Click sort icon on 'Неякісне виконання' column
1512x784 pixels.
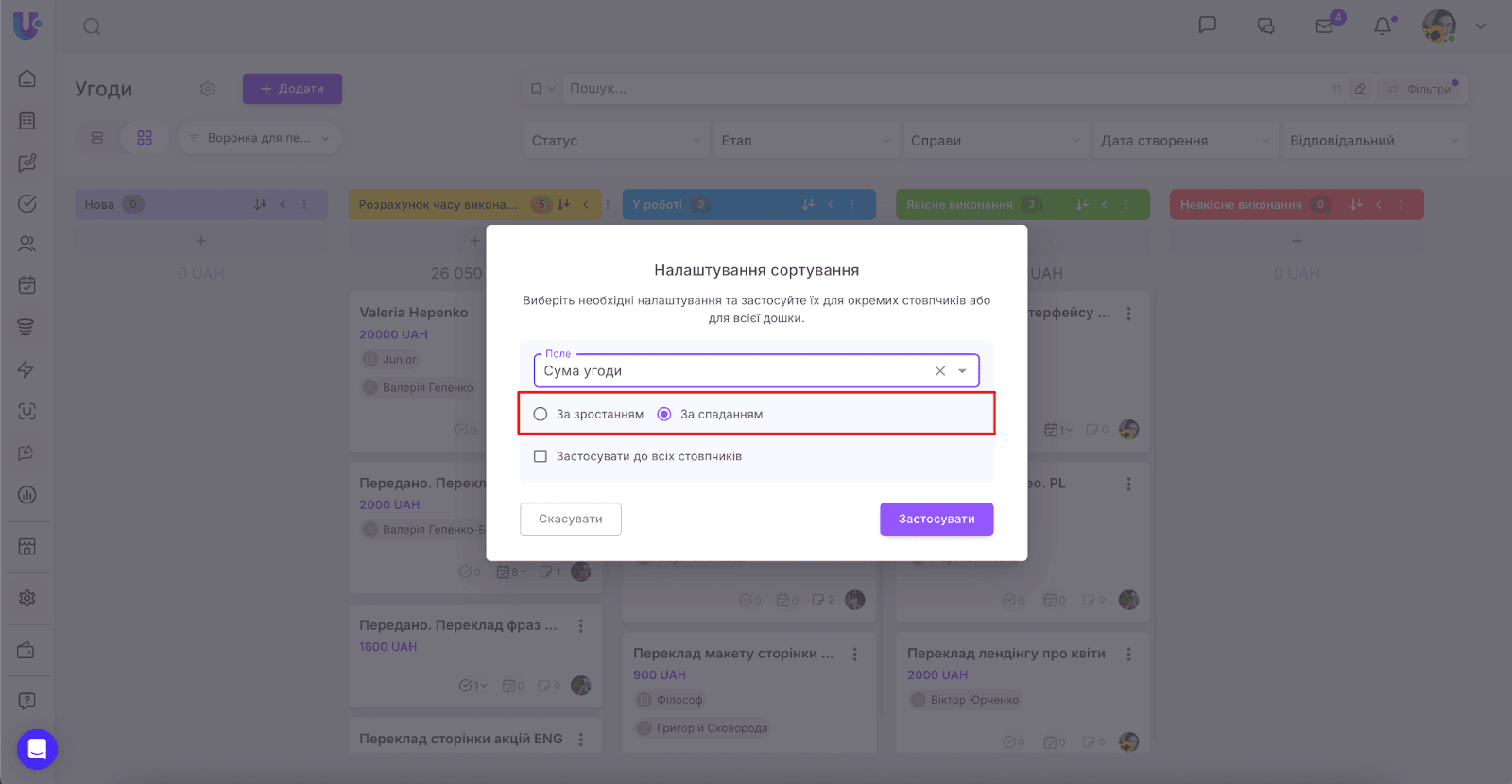tap(1356, 204)
